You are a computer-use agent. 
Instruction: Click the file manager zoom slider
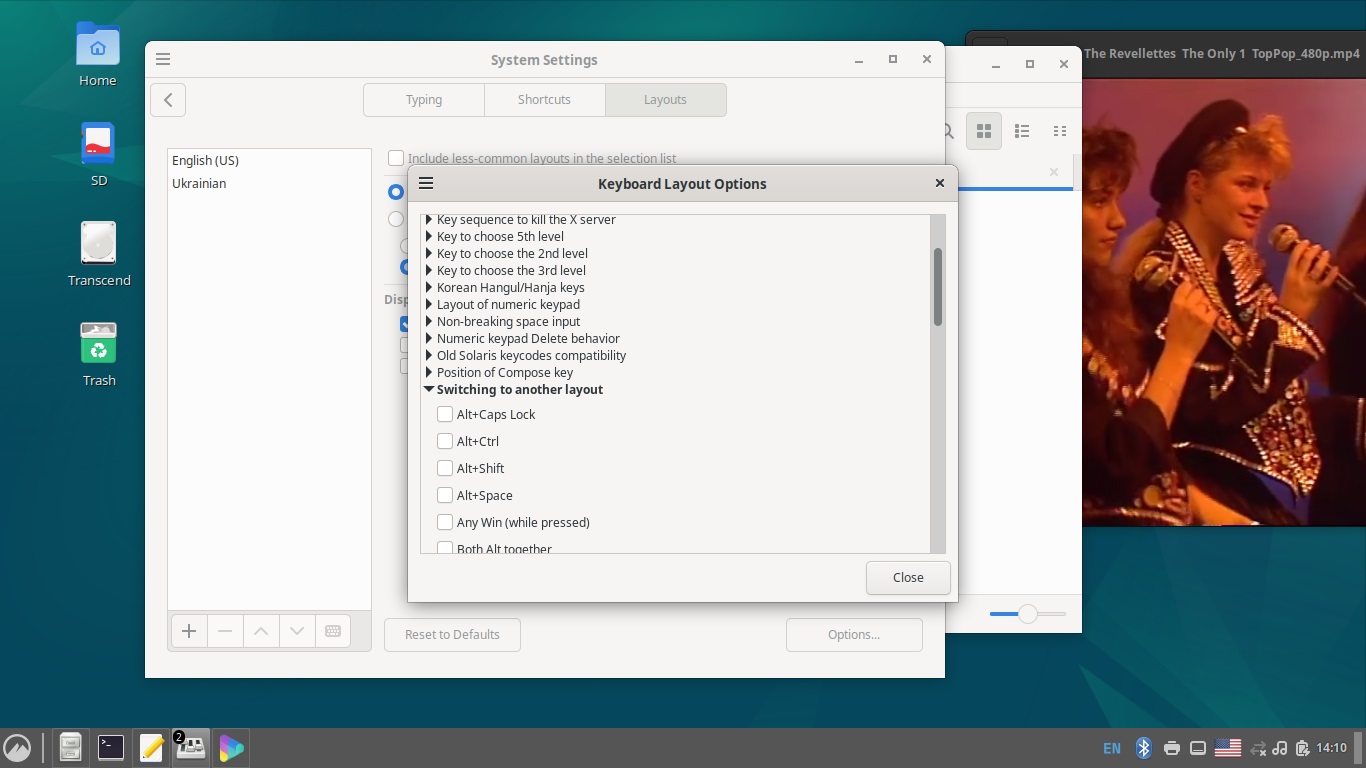pos(1027,614)
